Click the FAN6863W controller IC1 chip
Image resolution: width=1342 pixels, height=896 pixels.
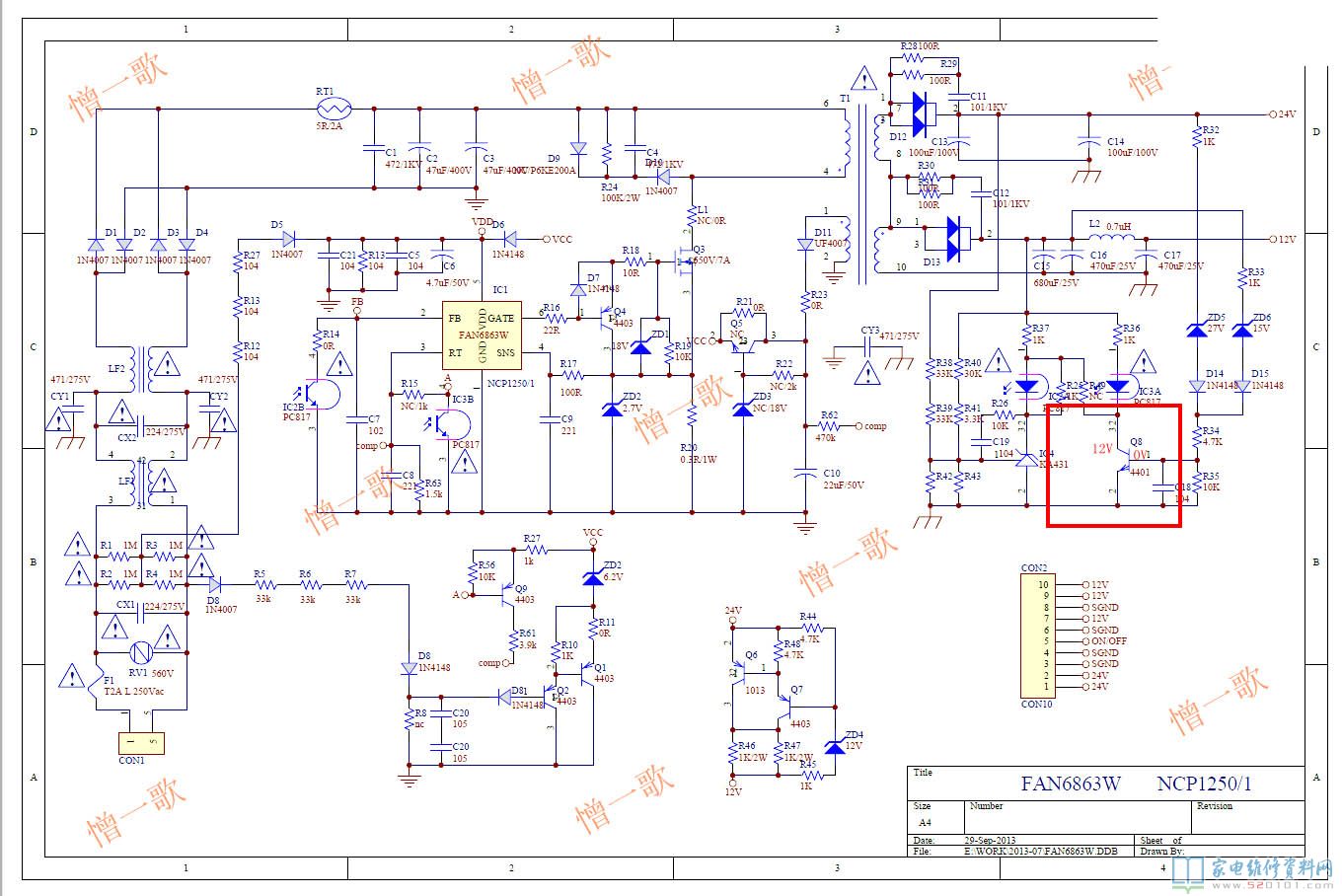click(480, 335)
